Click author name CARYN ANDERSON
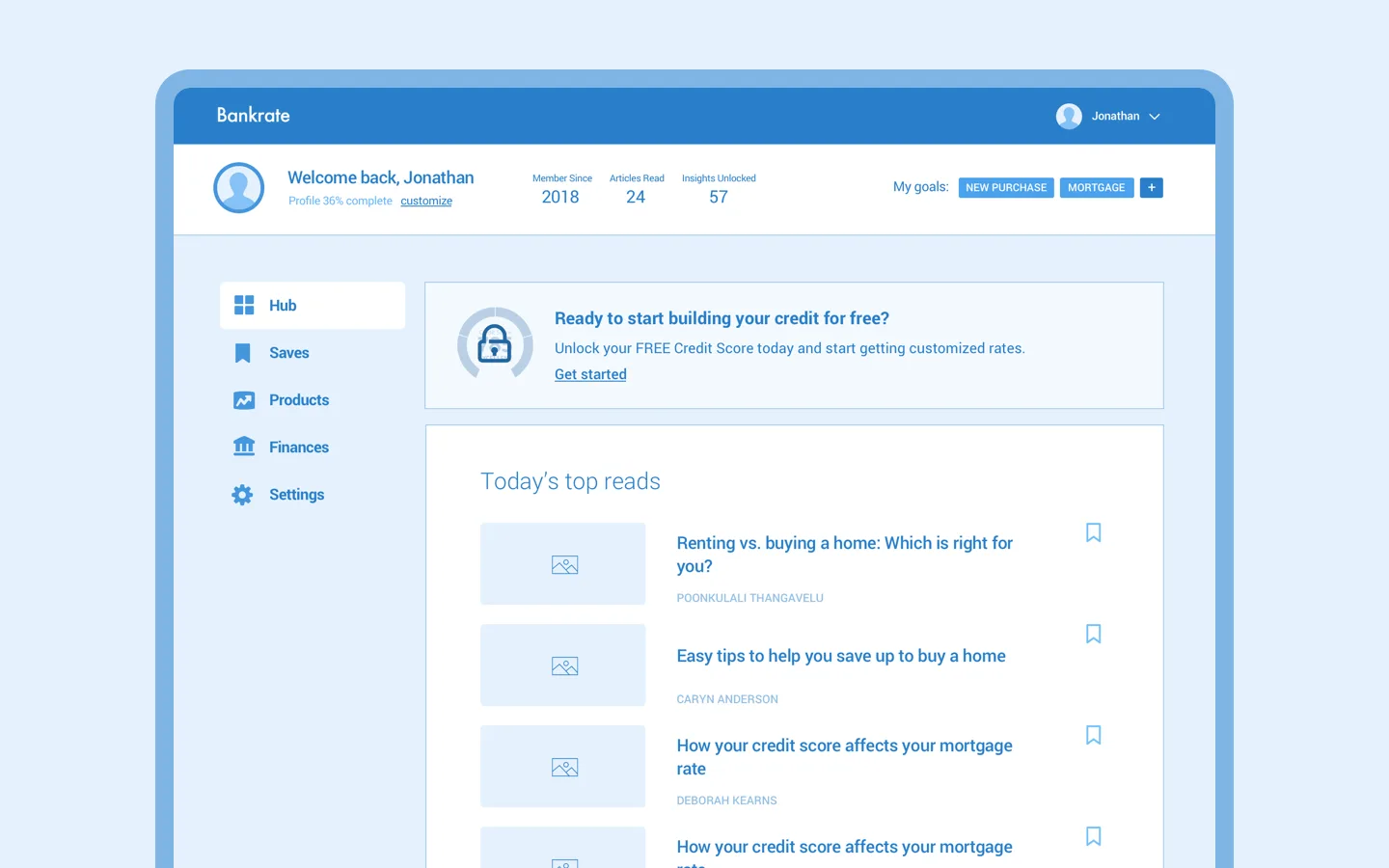1389x868 pixels. tap(727, 699)
